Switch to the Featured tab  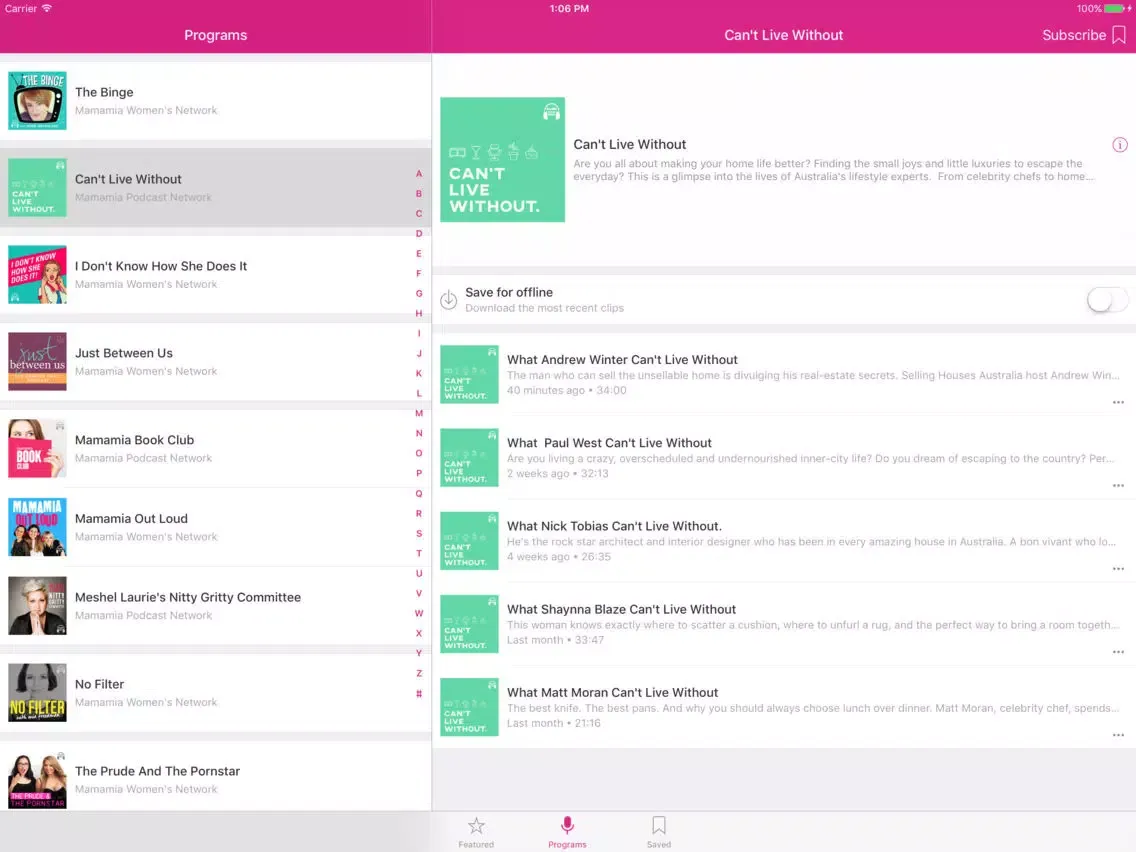(476, 832)
